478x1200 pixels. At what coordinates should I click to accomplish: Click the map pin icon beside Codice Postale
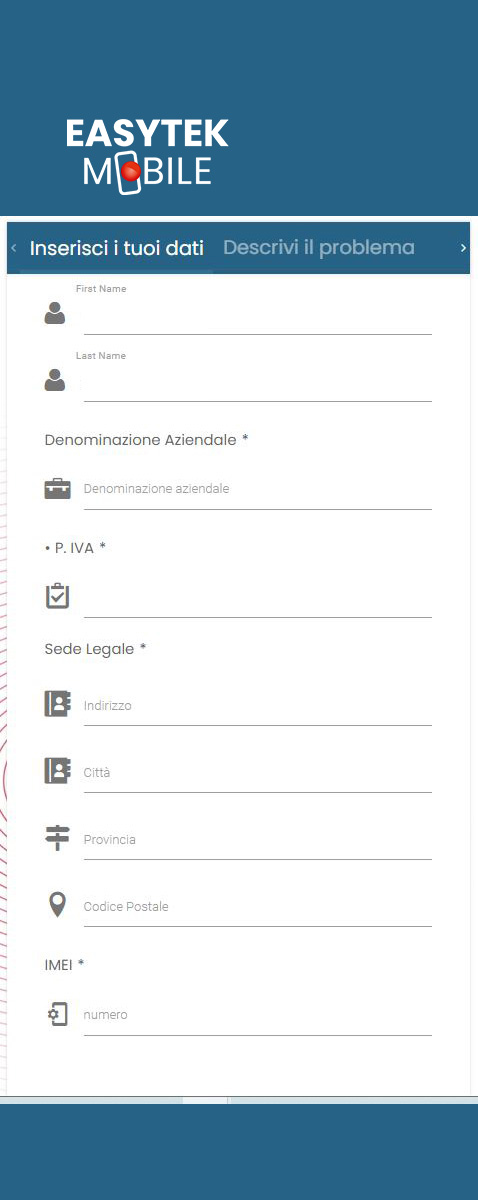point(58,905)
